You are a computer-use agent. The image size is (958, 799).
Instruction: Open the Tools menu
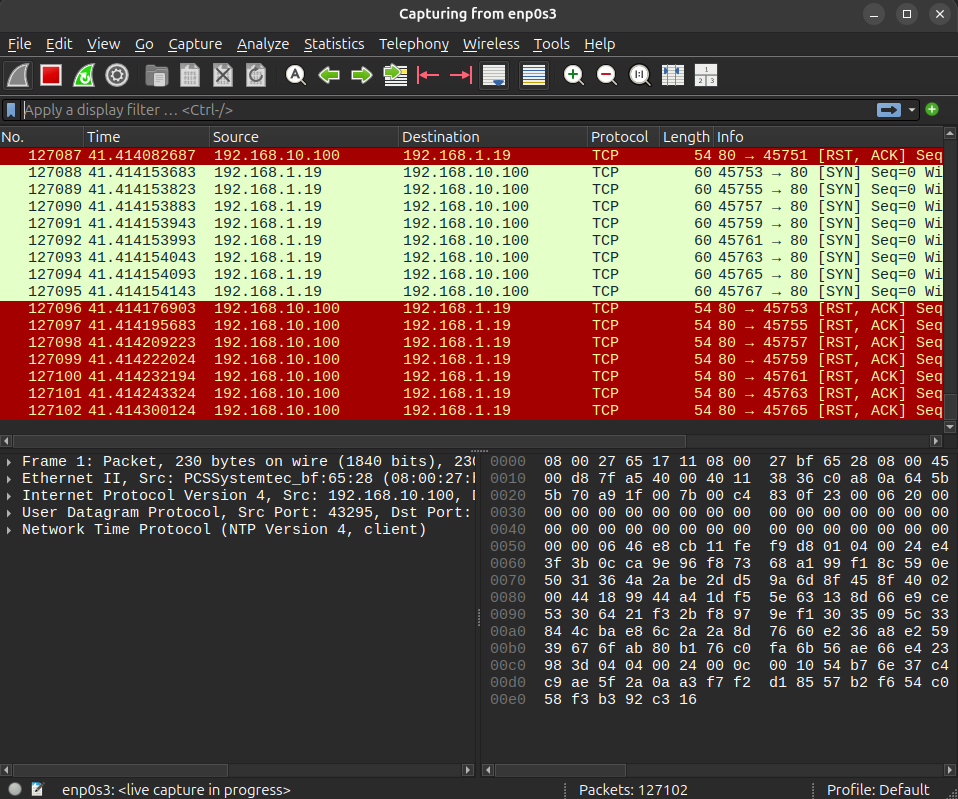coord(551,44)
